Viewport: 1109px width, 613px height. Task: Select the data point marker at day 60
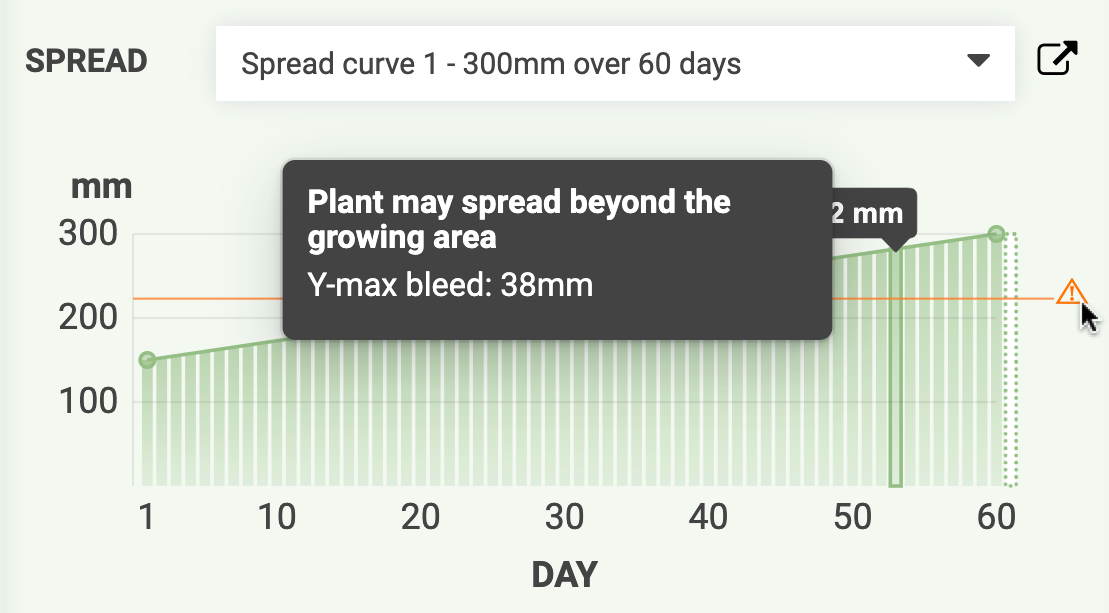coord(995,232)
